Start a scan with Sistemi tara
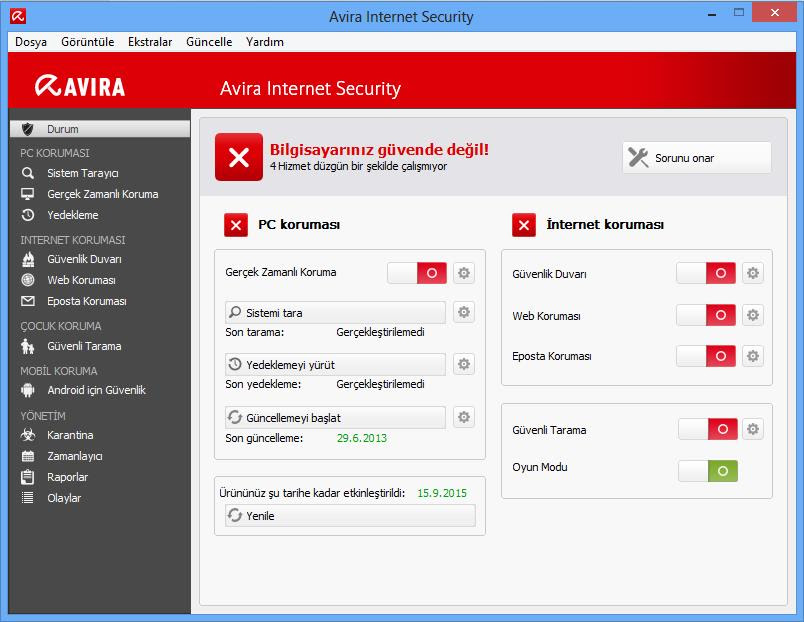Image resolution: width=804 pixels, height=622 pixels. (335, 312)
